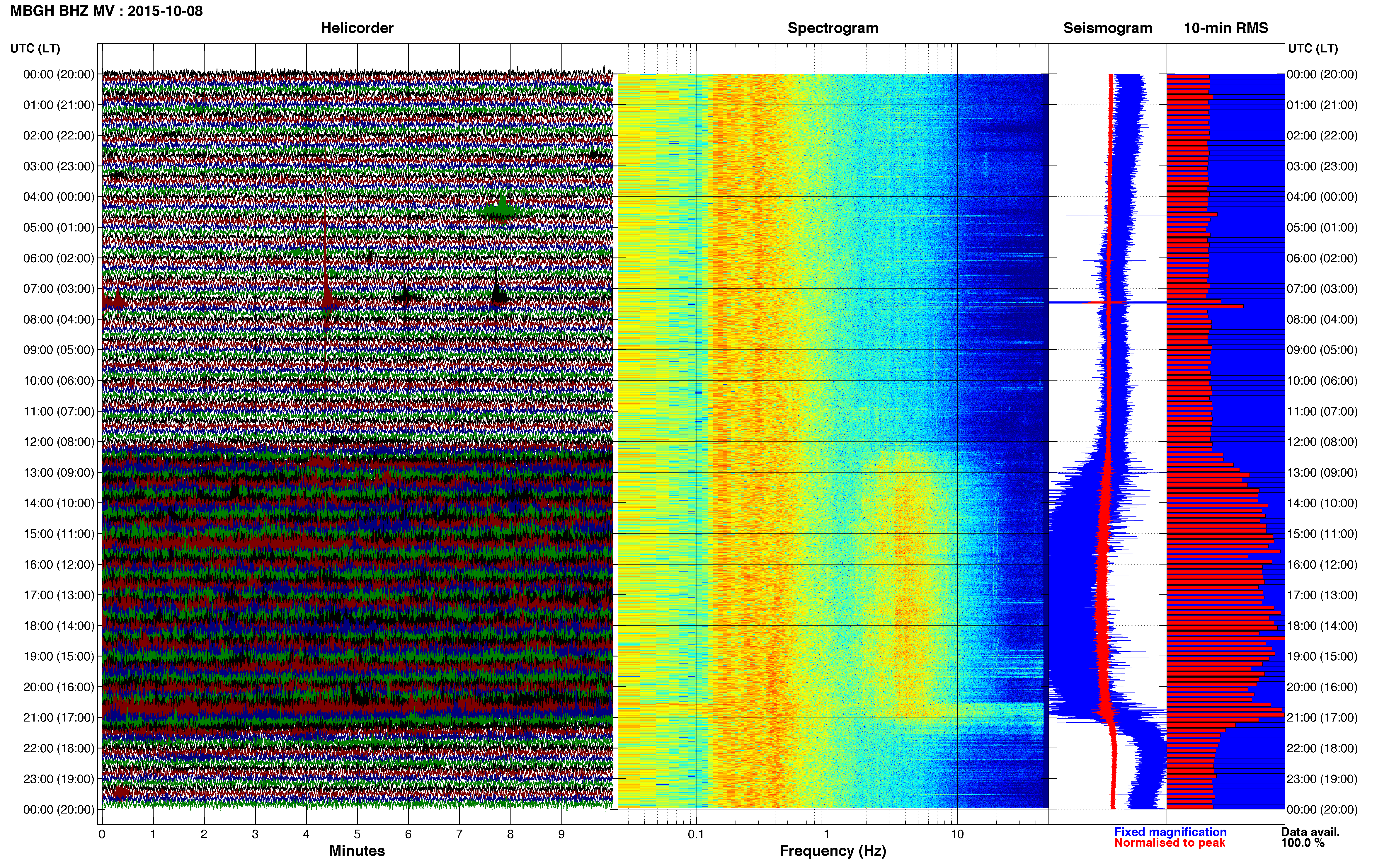The width and height of the screenshot is (1389, 868).
Task: Click the '0.1' frequency tick label
Action: click(x=696, y=834)
